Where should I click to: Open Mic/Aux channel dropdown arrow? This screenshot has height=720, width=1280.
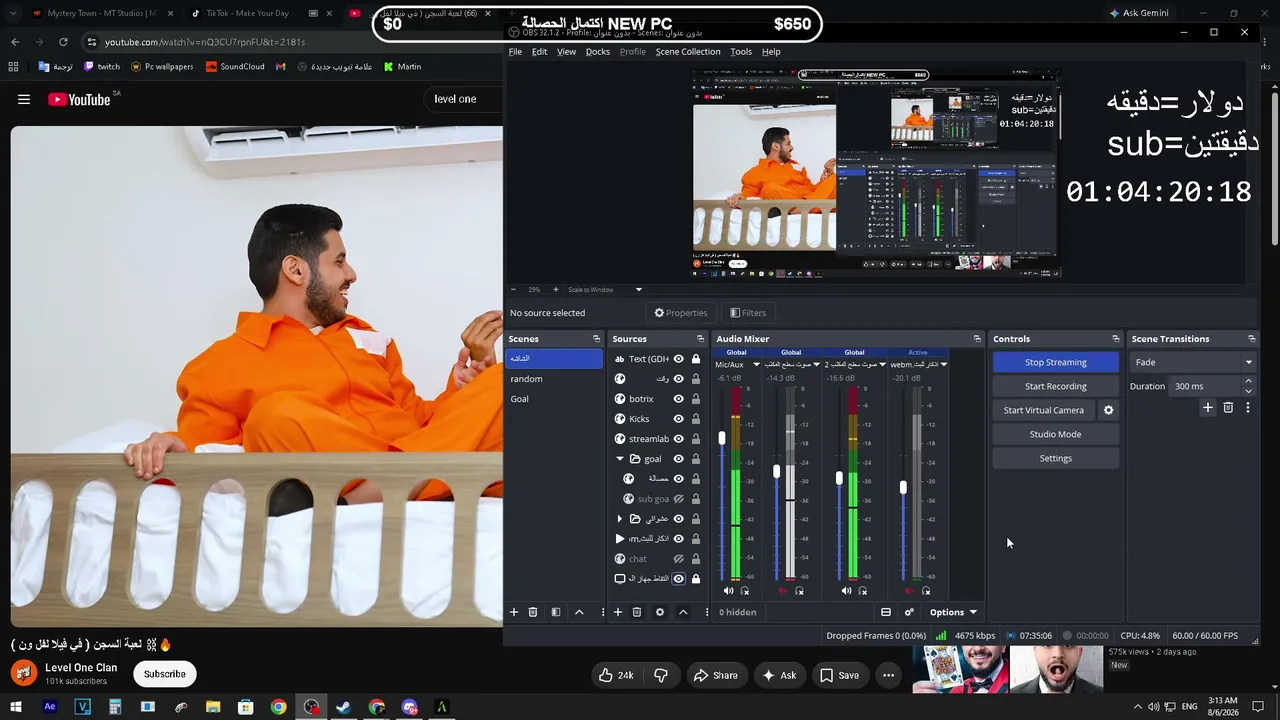pos(756,365)
